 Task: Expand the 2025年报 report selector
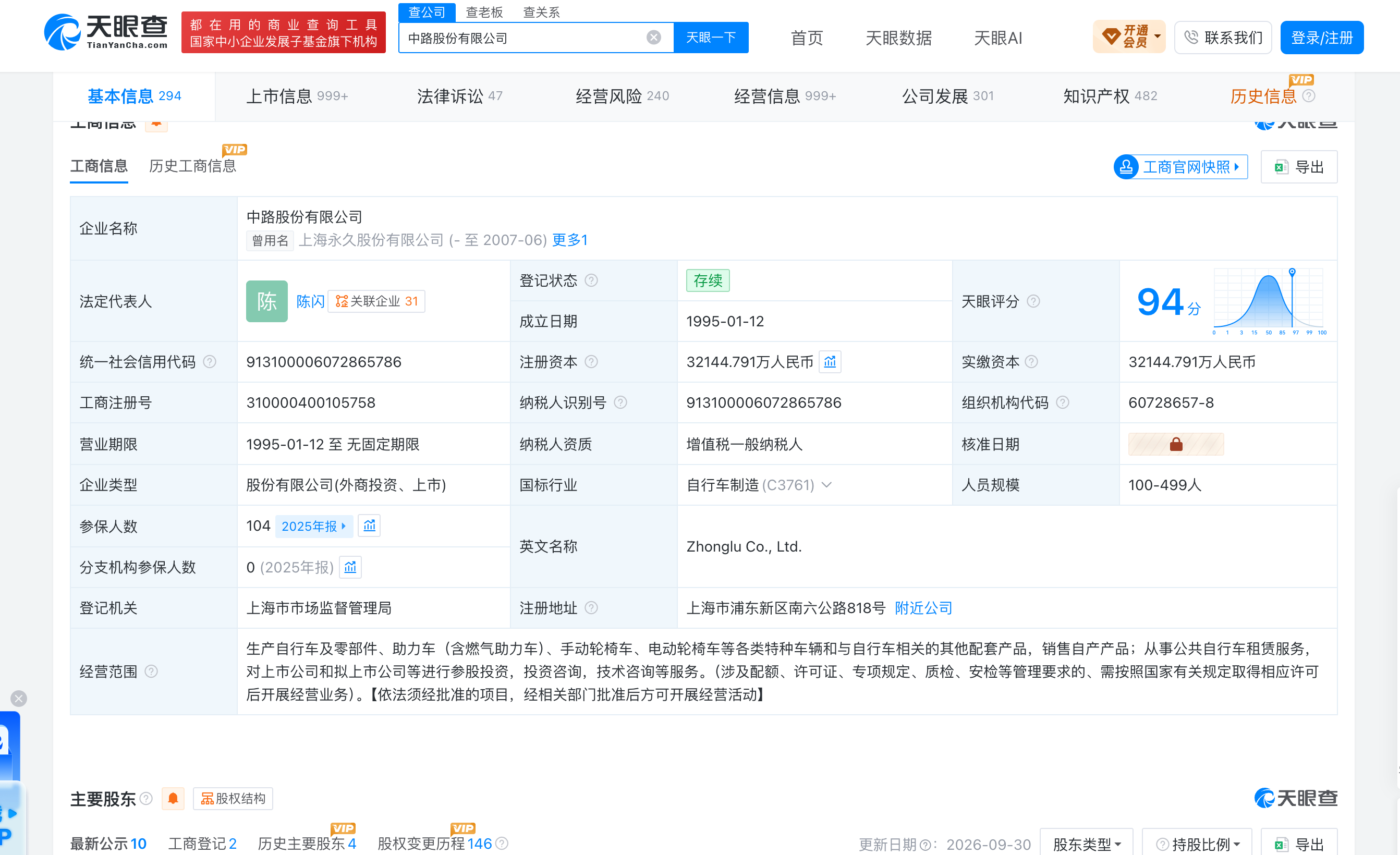(314, 526)
